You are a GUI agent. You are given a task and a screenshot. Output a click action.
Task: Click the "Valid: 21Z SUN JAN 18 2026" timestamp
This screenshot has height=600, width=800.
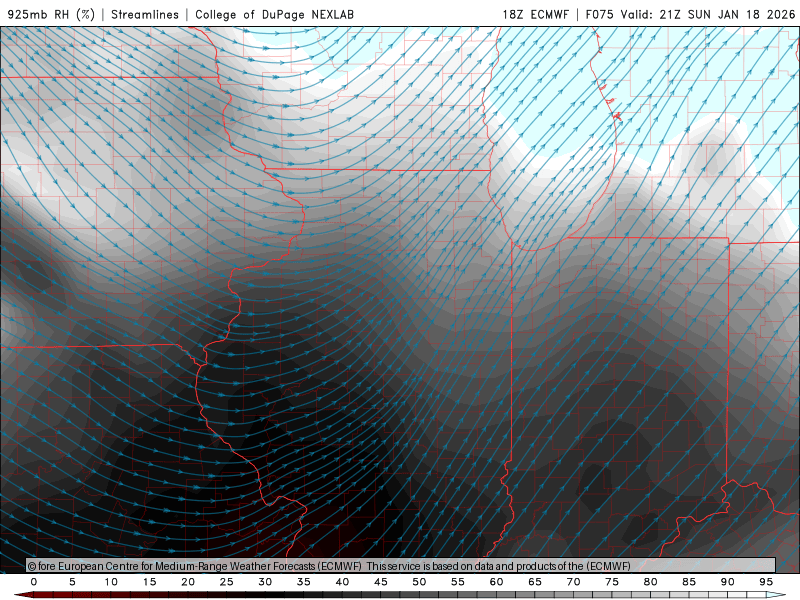click(x=708, y=14)
